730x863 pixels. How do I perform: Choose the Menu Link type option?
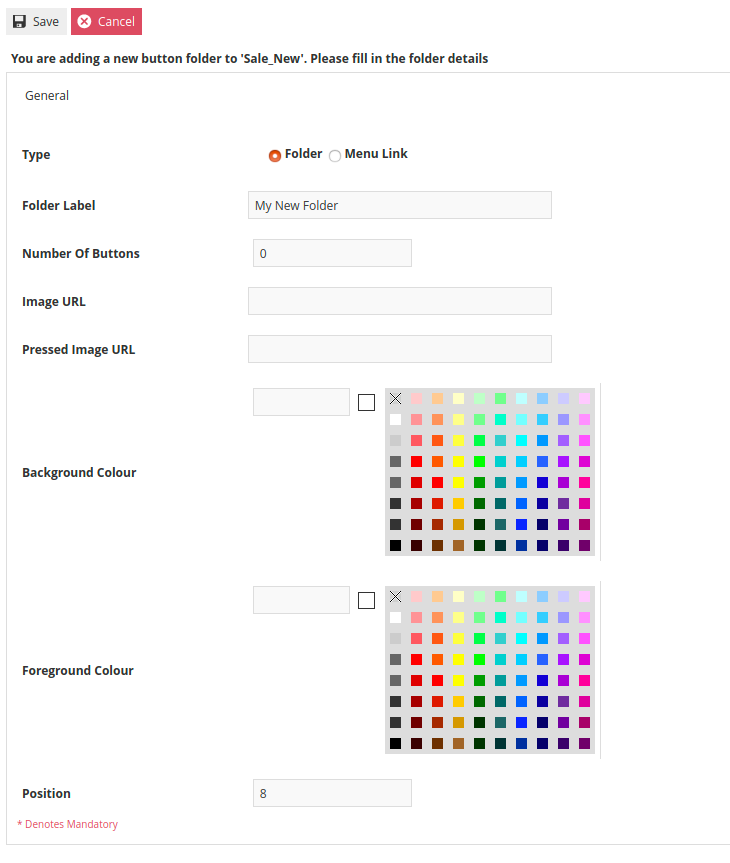pyautogui.click(x=335, y=156)
